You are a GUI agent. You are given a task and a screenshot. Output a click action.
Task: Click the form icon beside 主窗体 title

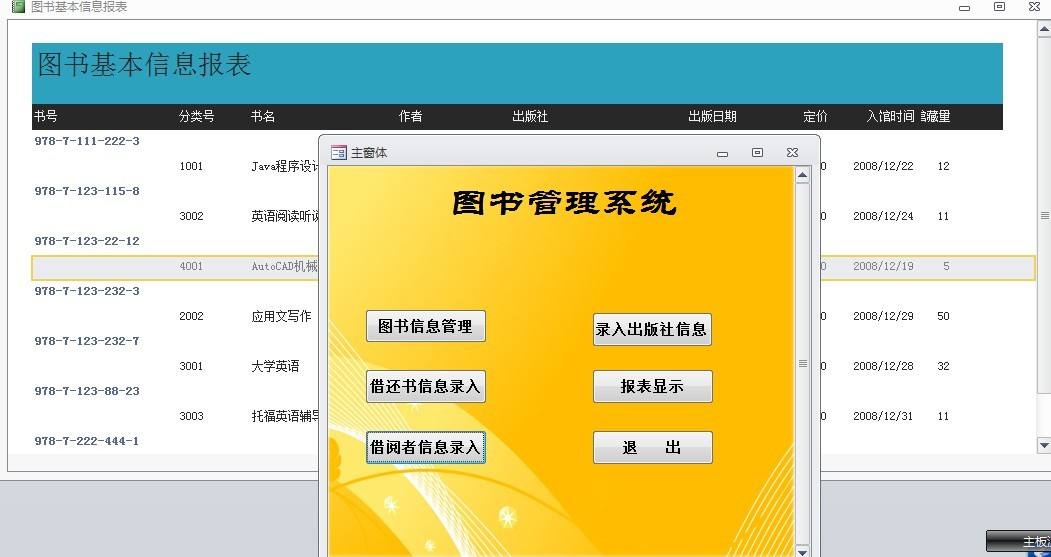point(338,153)
